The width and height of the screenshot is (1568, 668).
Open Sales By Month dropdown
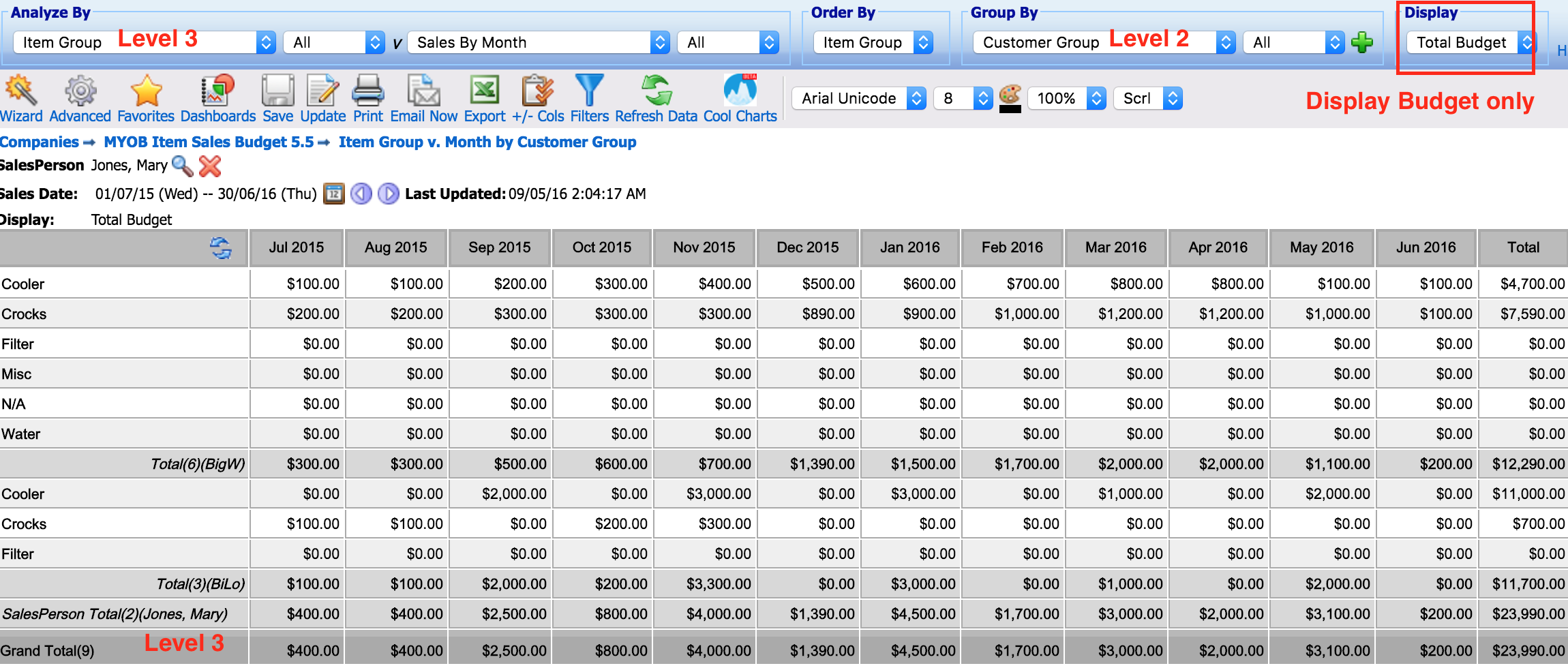tap(539, 42)
